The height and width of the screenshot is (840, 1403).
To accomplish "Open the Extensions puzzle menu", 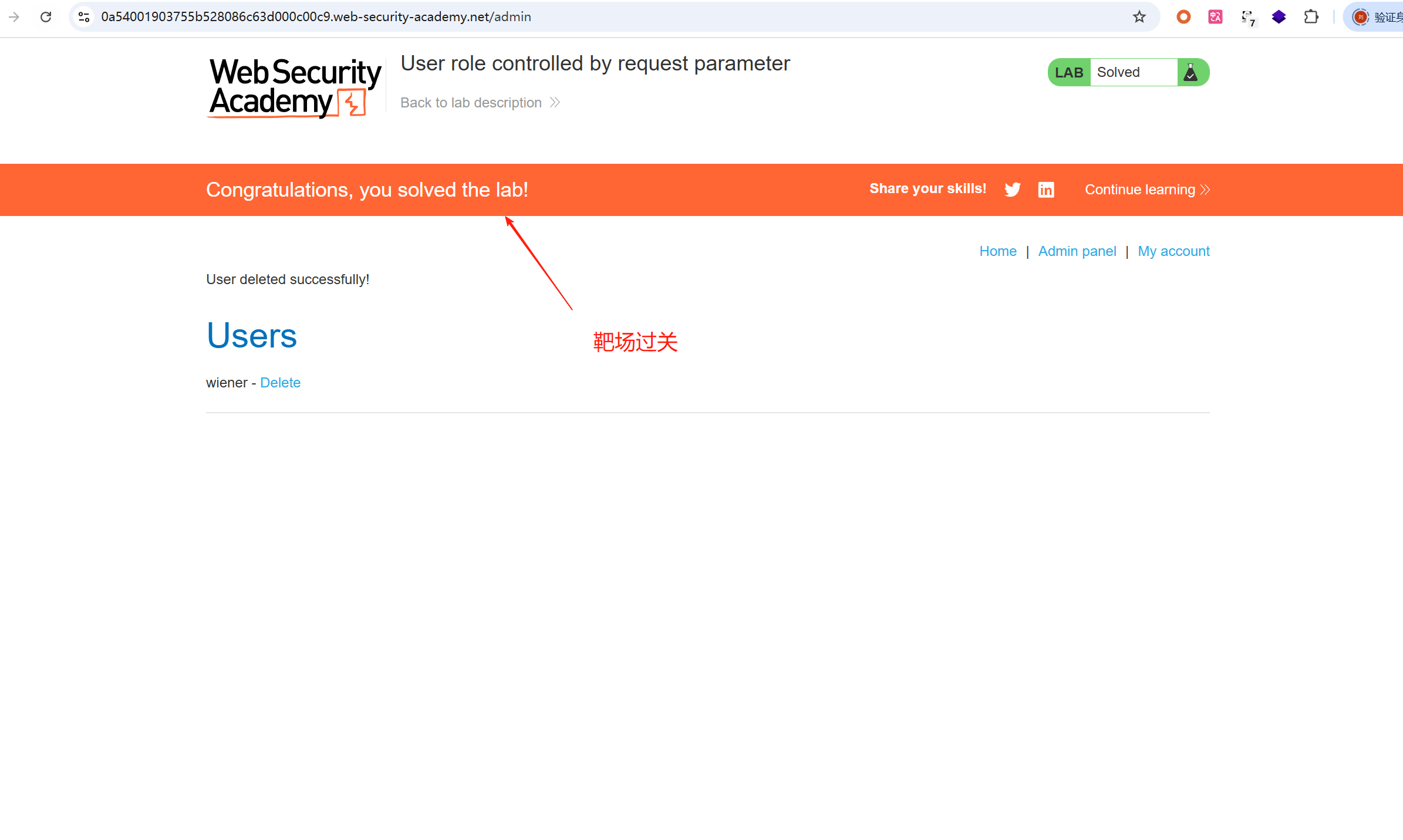I will coord(1311,17).
